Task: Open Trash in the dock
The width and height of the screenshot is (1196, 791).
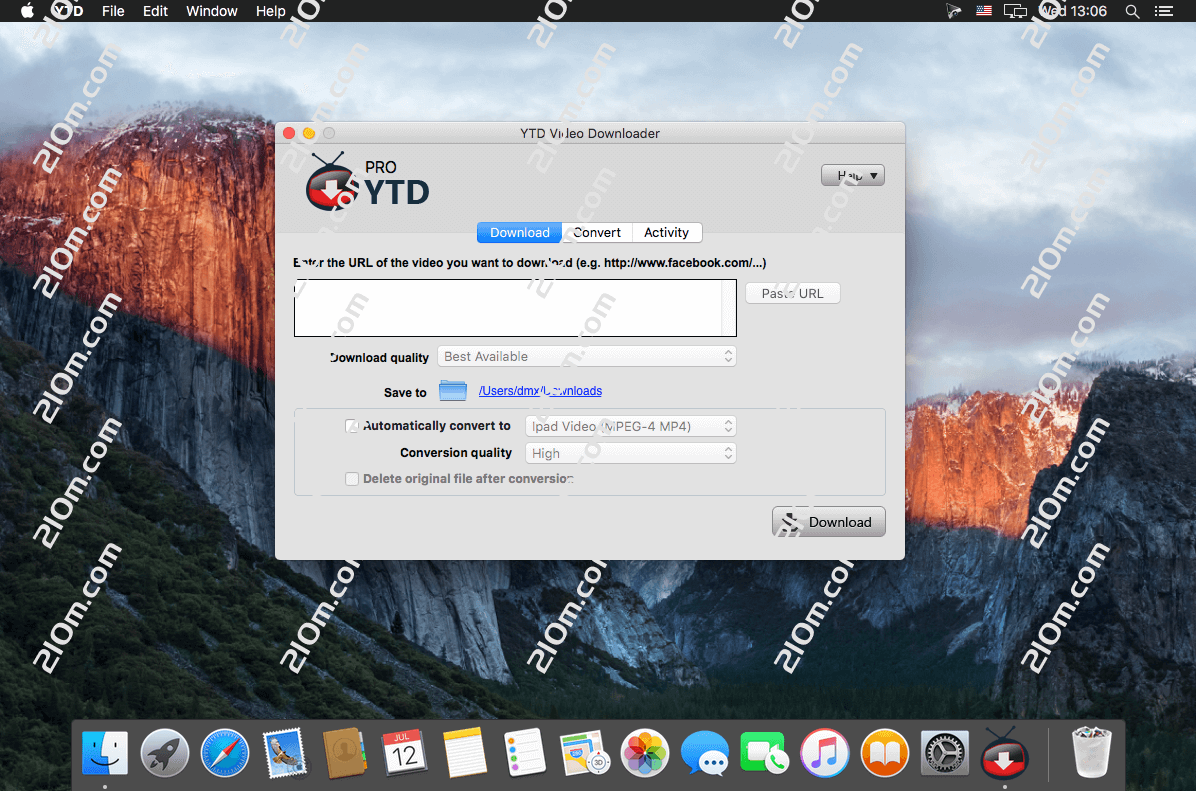Action: [x=1092, y=753]
